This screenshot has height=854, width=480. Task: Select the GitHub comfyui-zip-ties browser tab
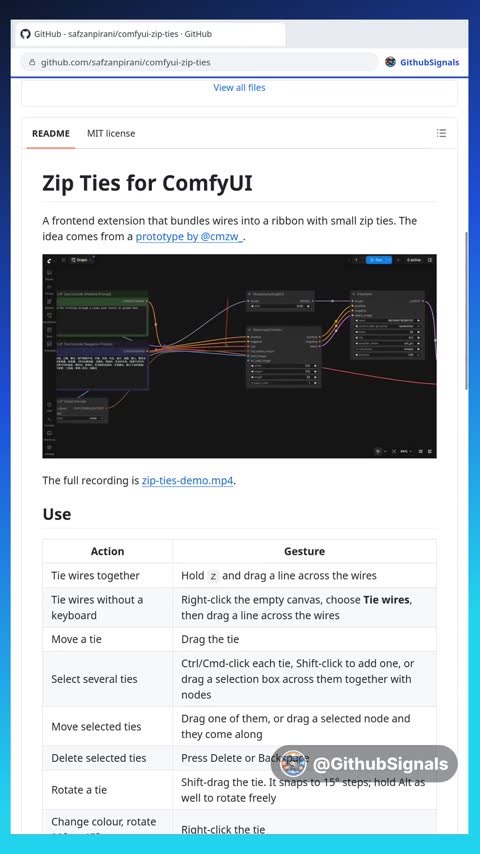click(148, 34)
